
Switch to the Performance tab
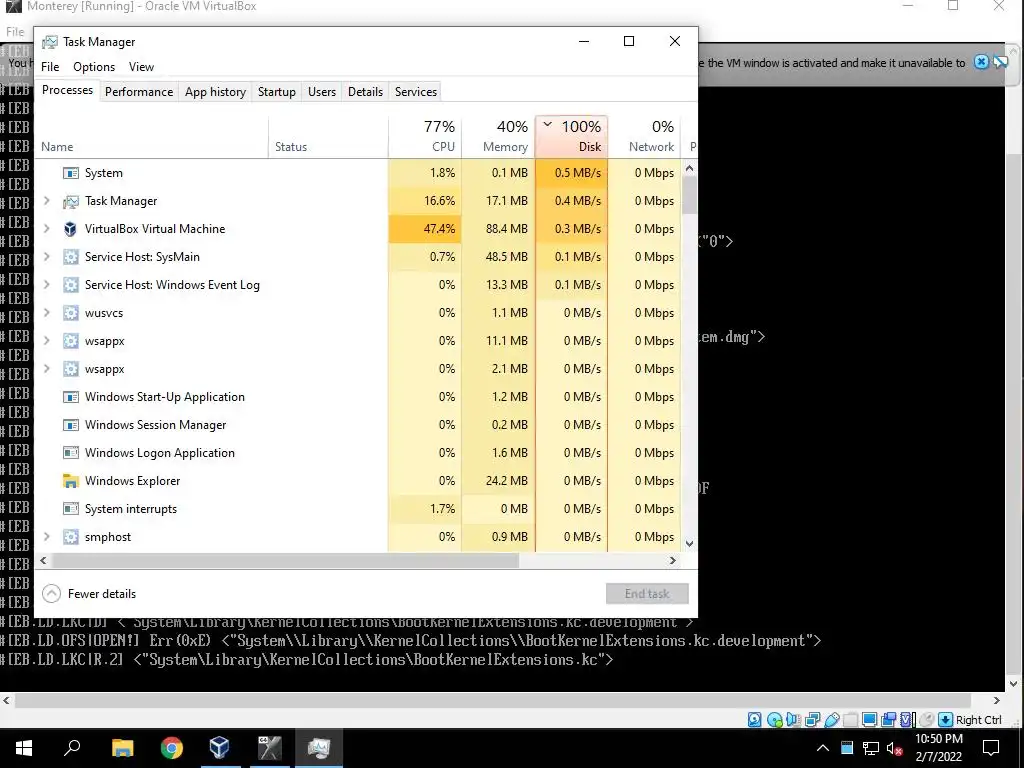[x=139, y=92]
